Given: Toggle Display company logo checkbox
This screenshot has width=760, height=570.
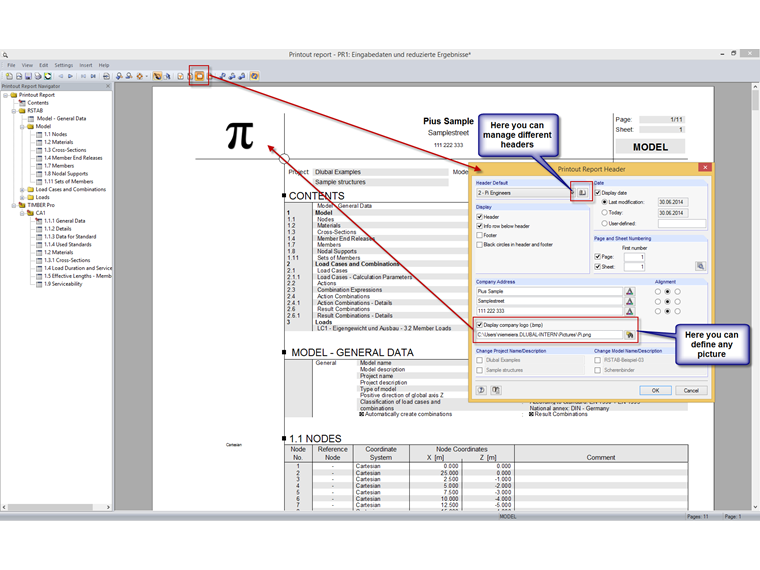Looking at the screenshot, I should (479, 325).
